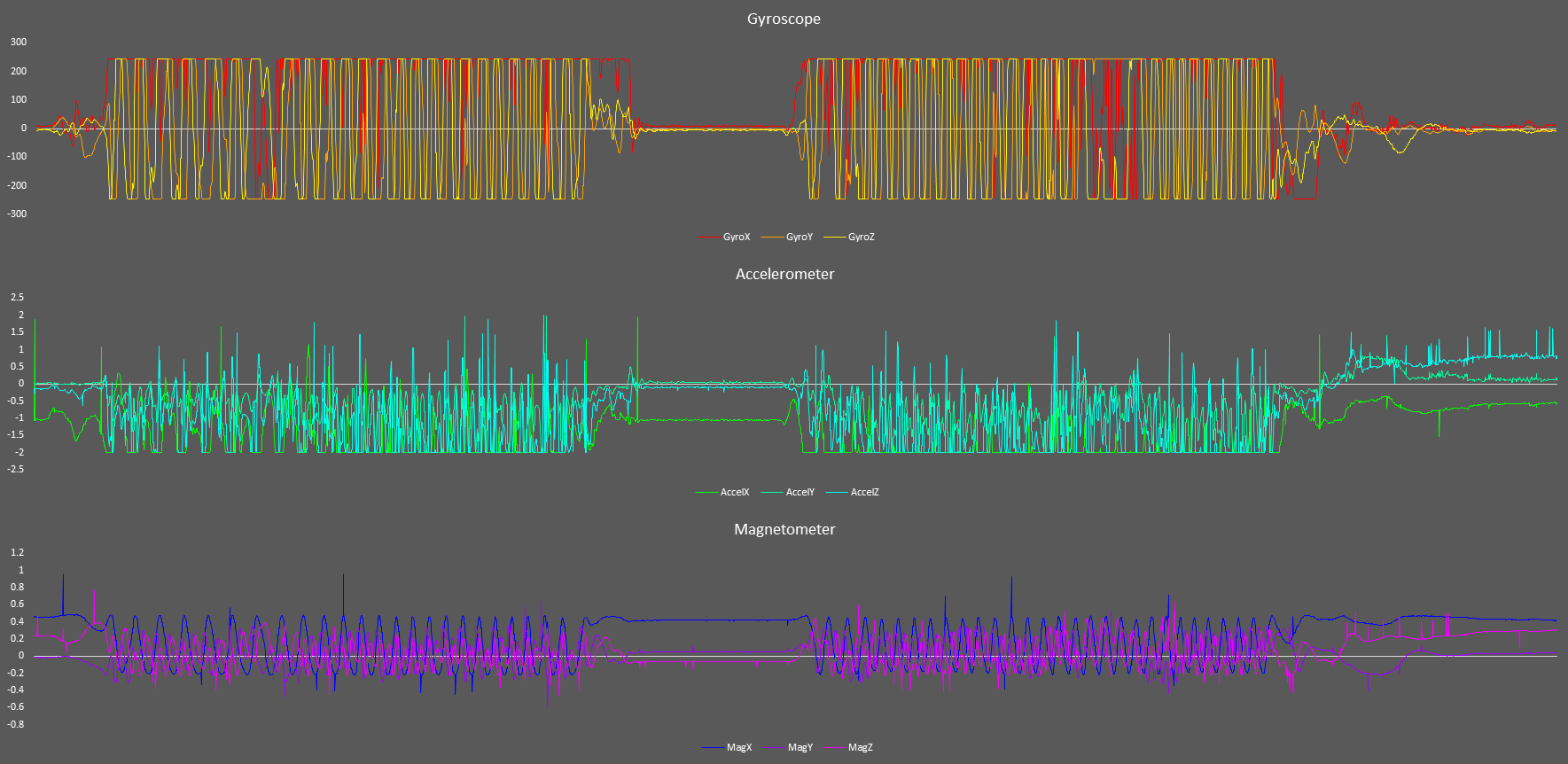Click the 300 label on Gyroscope axis

tap(19, 42)
